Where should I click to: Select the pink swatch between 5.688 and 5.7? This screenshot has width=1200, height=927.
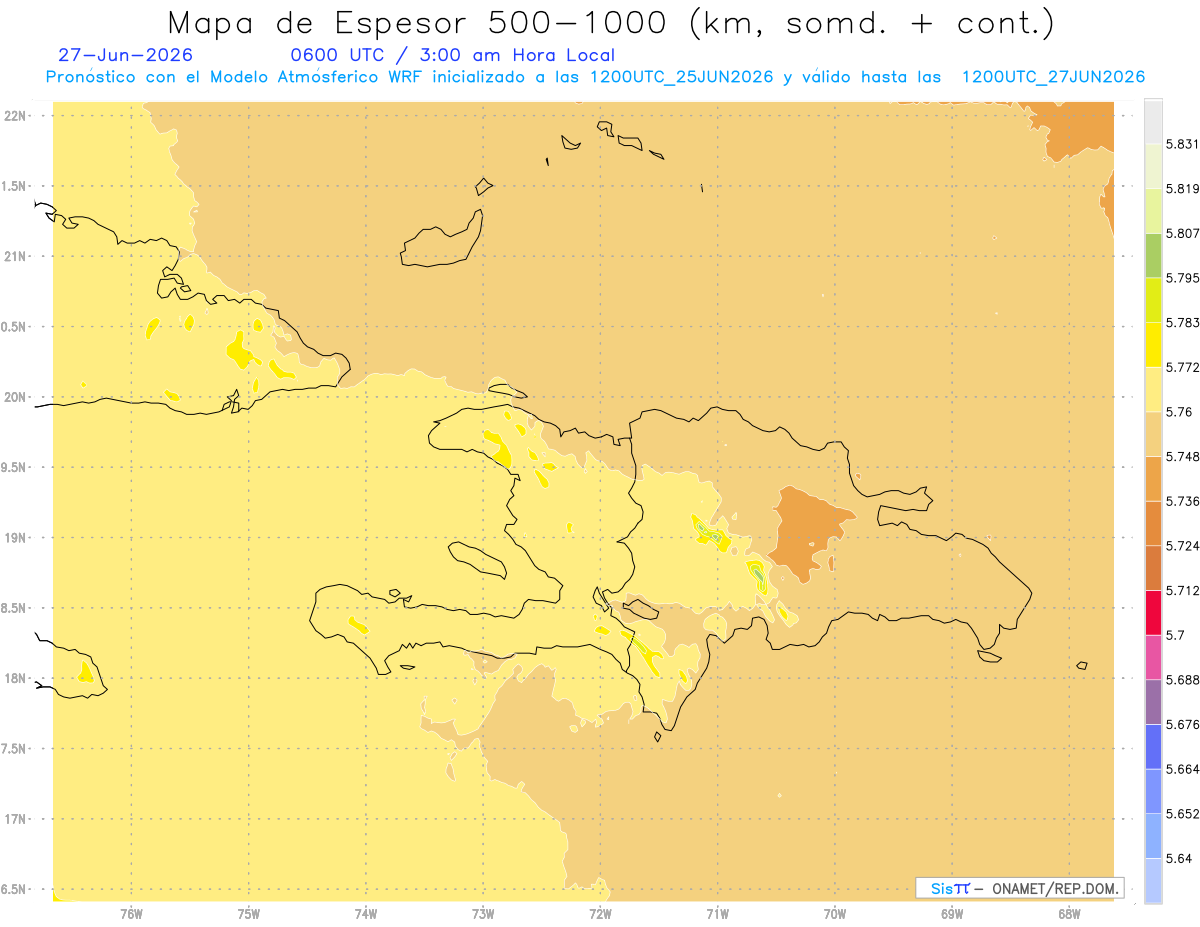(1153, 658)
